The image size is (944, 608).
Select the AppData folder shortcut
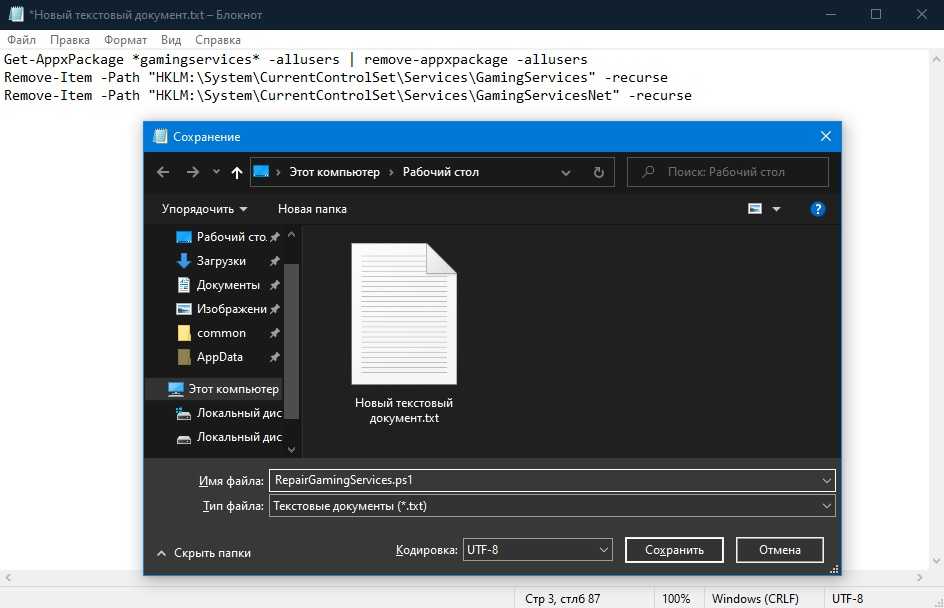coord(219,357)
